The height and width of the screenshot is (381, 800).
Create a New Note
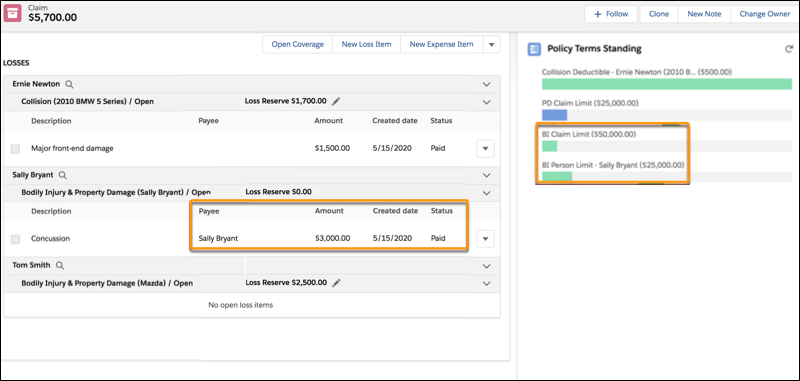(704, 14)
